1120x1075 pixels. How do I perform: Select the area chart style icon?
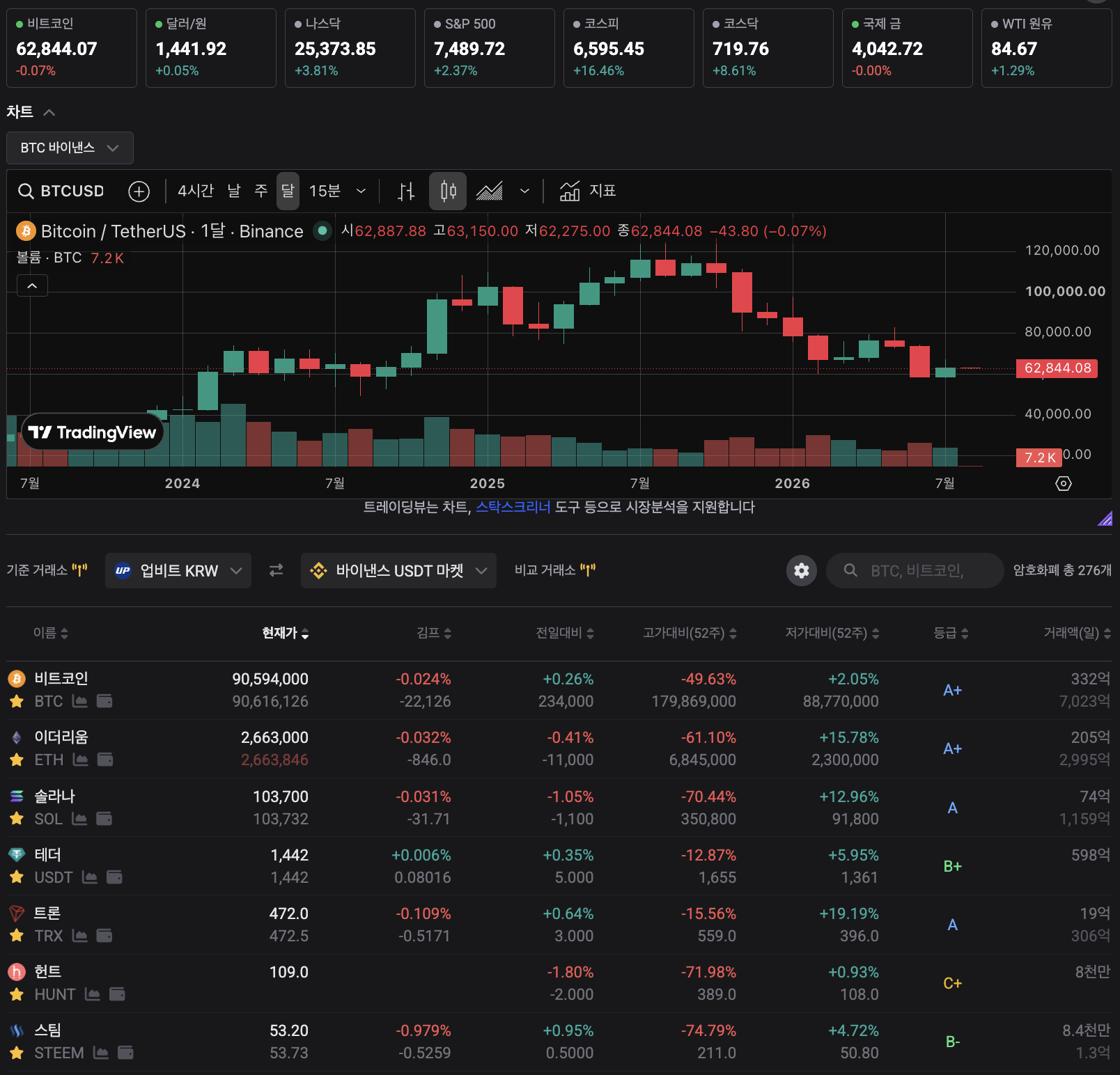pyautogui.click(x=490, y=191)
